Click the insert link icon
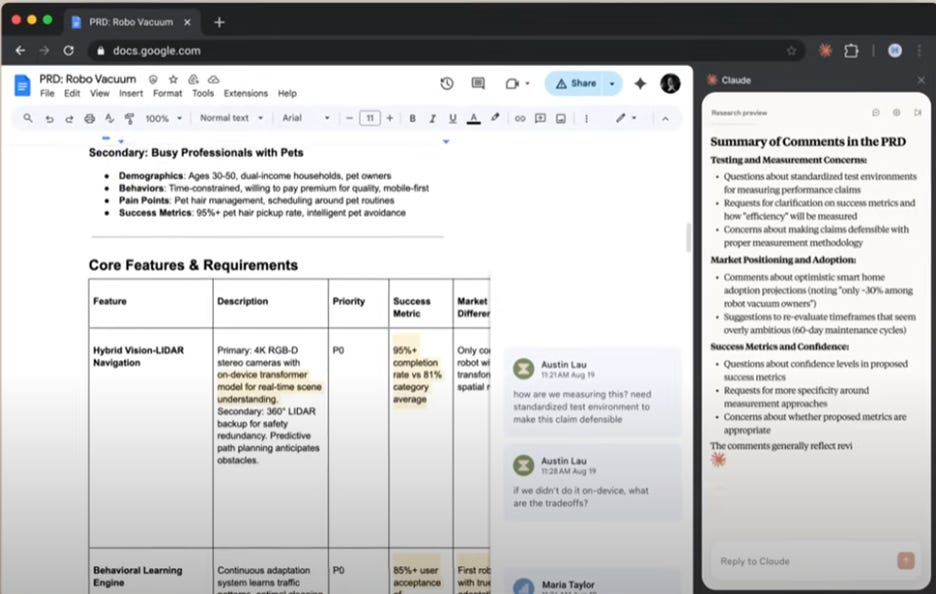This screenshot has height=594, width=936. (519, 118)
